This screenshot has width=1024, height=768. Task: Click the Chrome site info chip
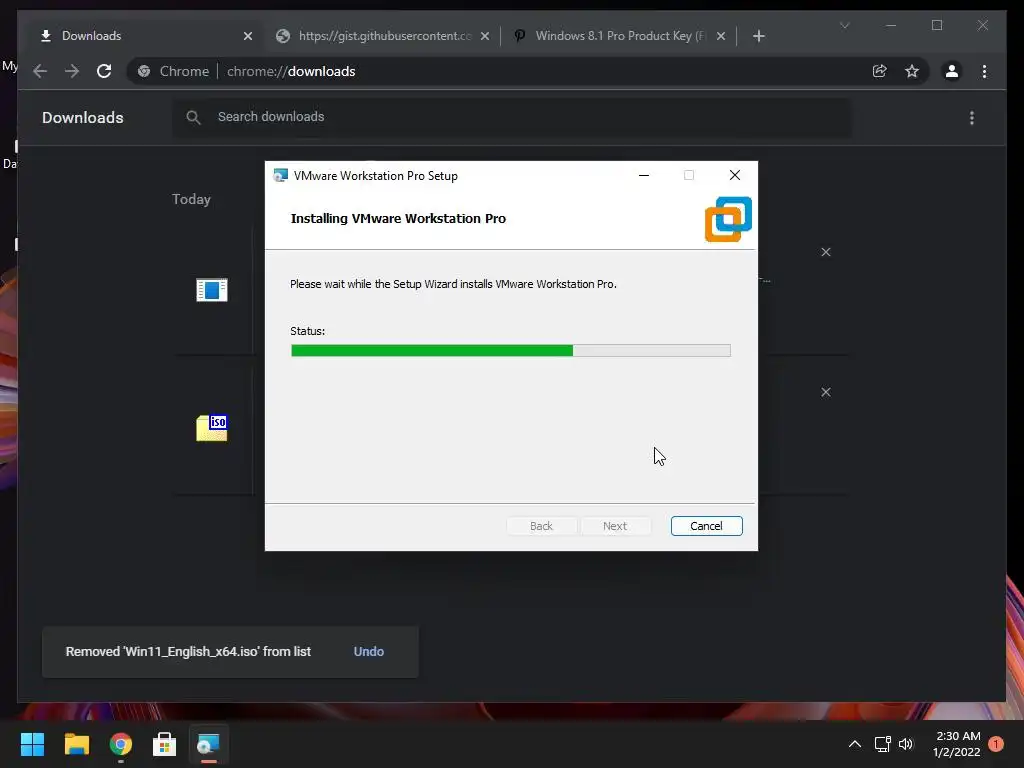click(174, 71)
